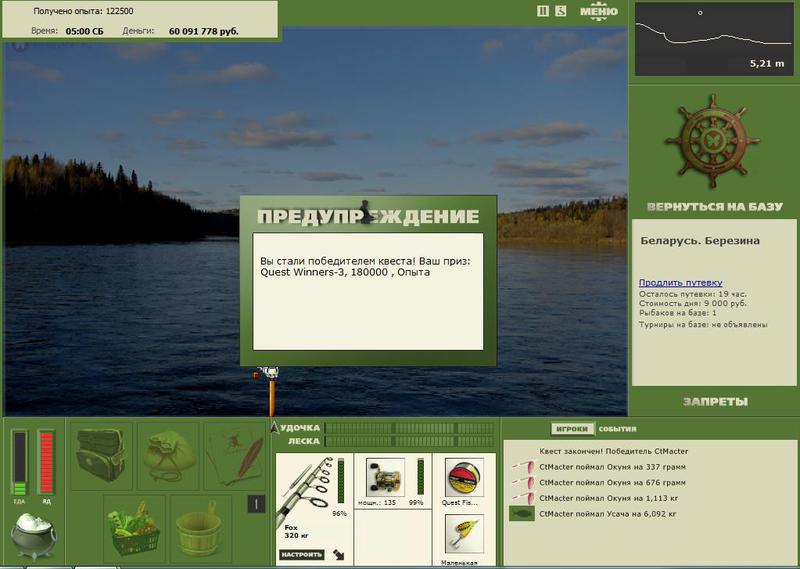Click the reel wear indicator at 99%
This screenshot has width=800, height=569.
coord(420,477)
